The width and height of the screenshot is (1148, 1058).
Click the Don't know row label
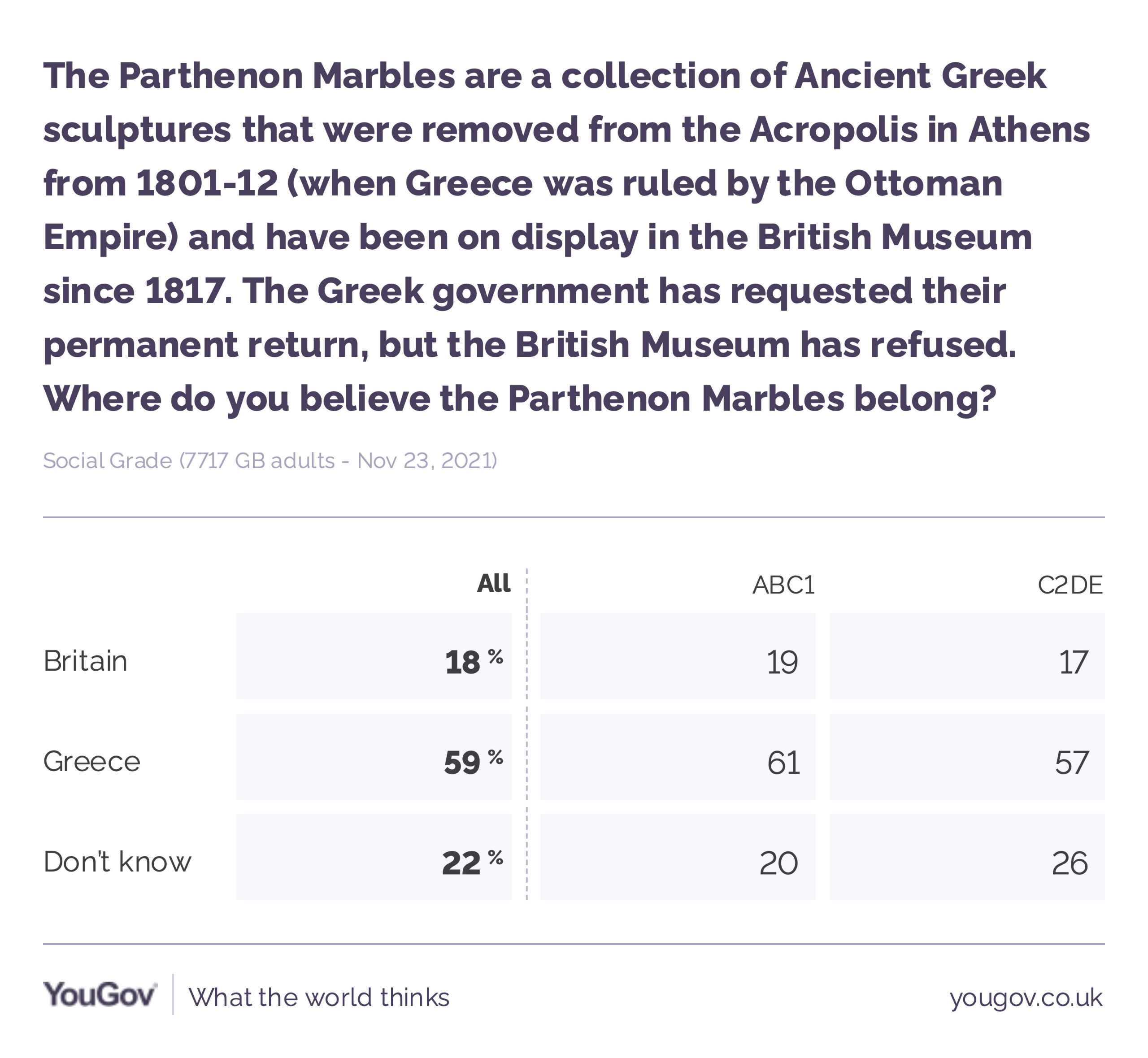(x=117, y=862)
